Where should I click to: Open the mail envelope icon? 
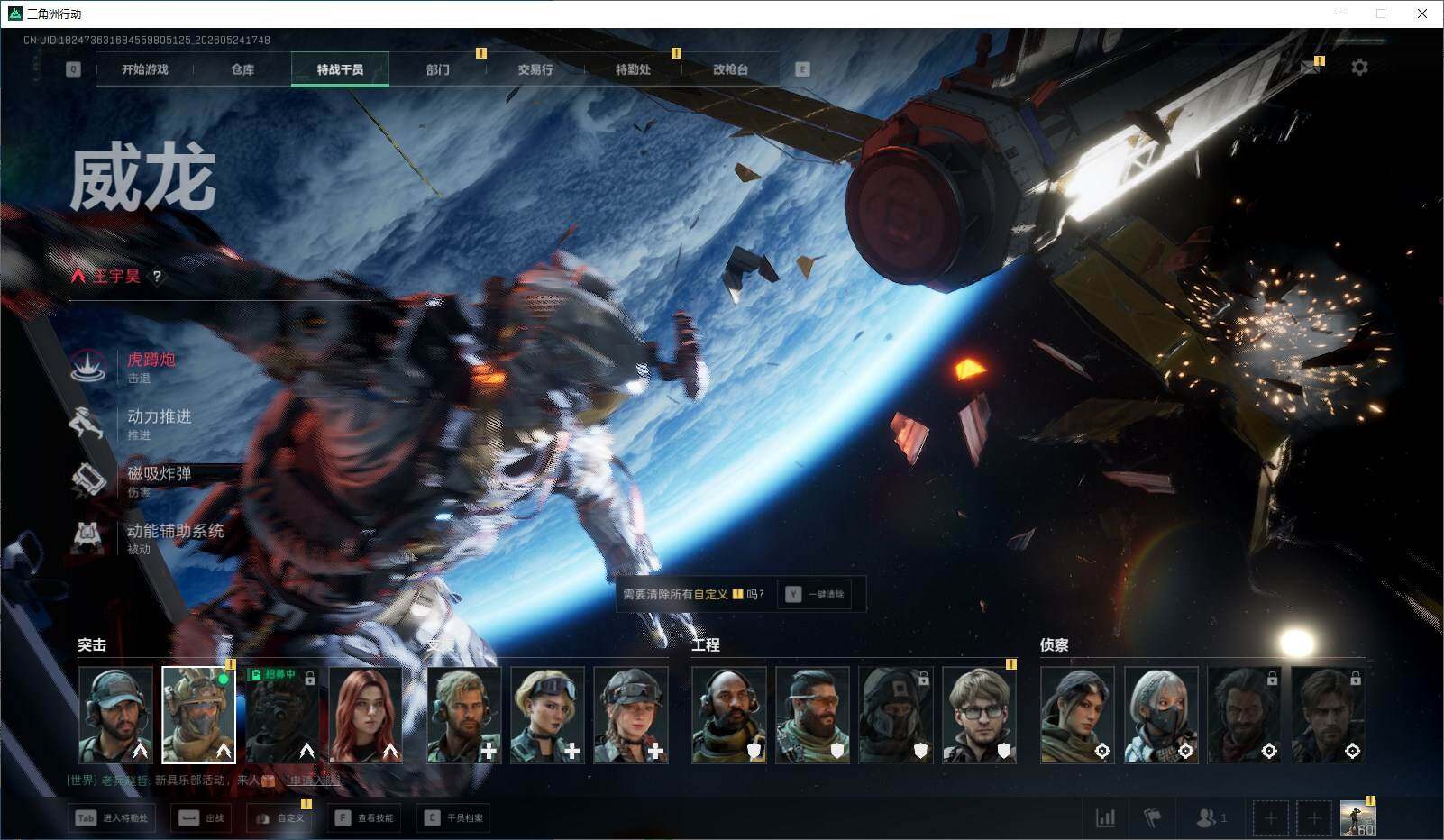tap(1310, 68)
